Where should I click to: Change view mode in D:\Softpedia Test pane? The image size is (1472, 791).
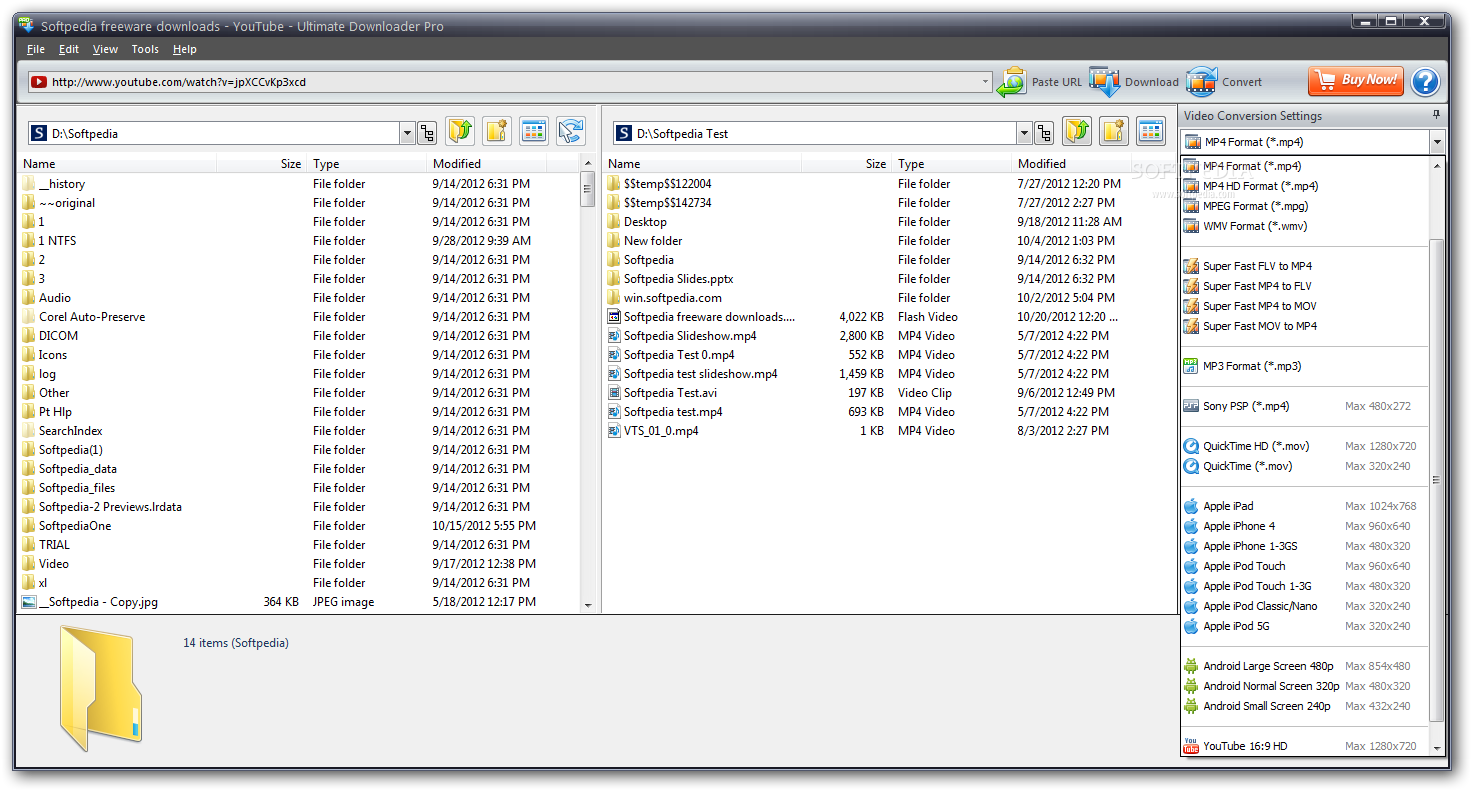pyautogui.click(x=1151, y=131)
